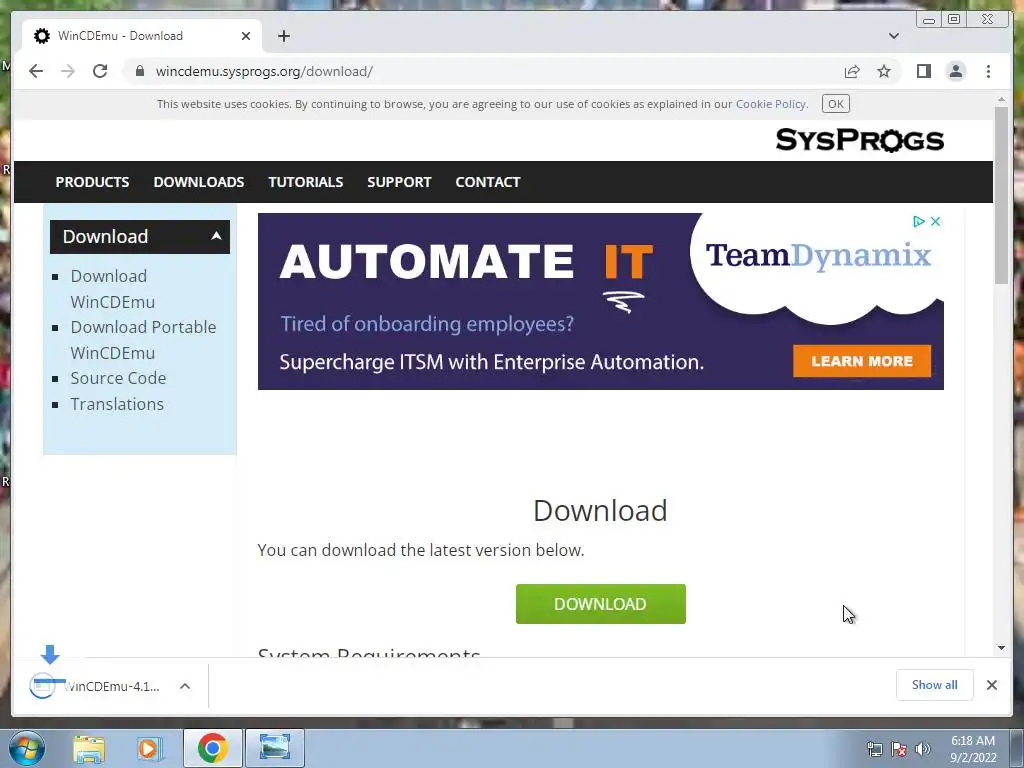Click the Chrome taskbar icon
The height and width of the screenshot is (768, 1024).
[212, 748]
